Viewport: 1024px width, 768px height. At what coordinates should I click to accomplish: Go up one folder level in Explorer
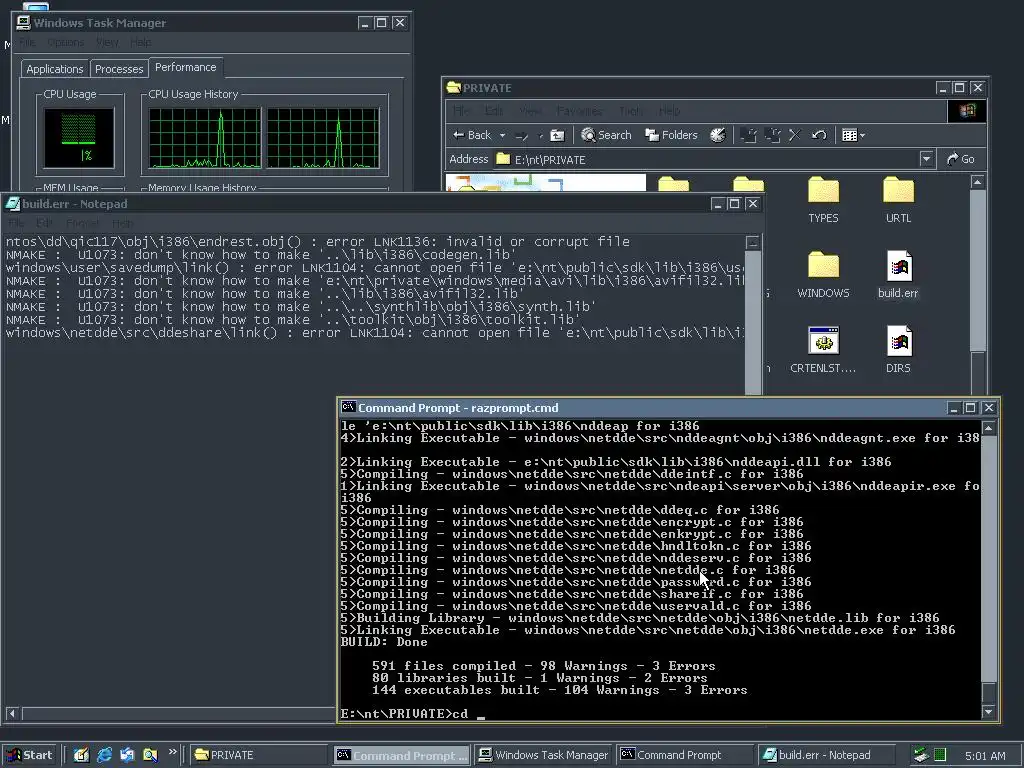tap(557, 136)
